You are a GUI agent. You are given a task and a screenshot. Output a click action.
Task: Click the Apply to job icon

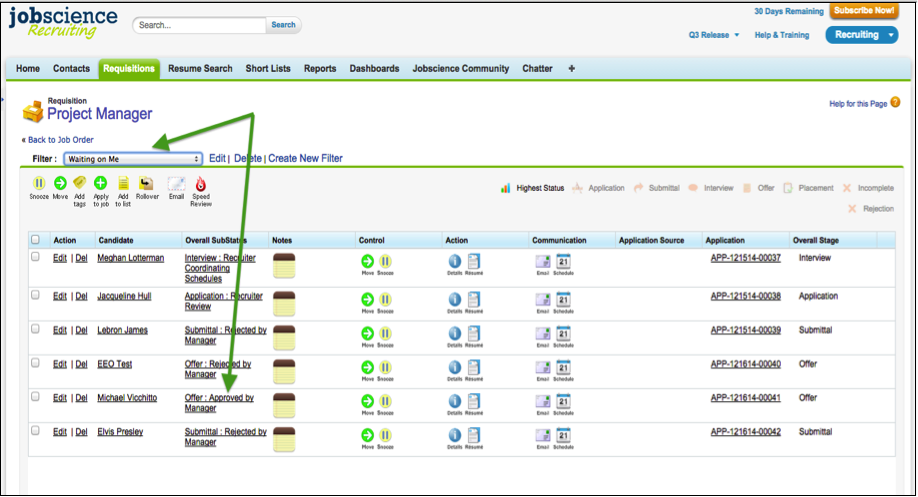pyautogui.click(x=101, y=183)
